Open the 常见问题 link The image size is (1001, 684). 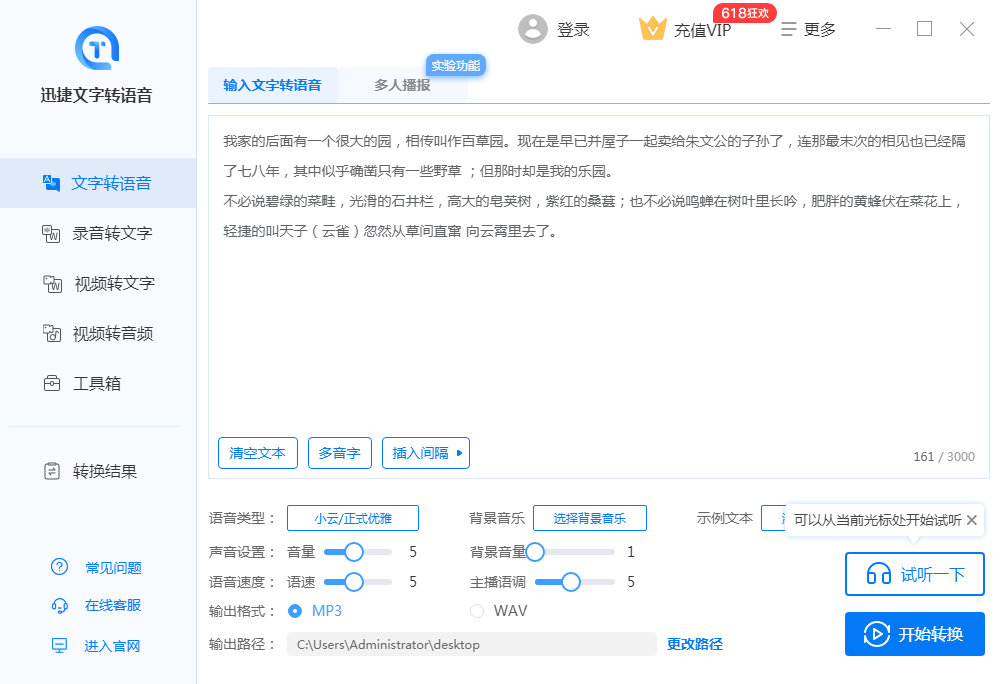pyautogui.click(x=114, y=567)
